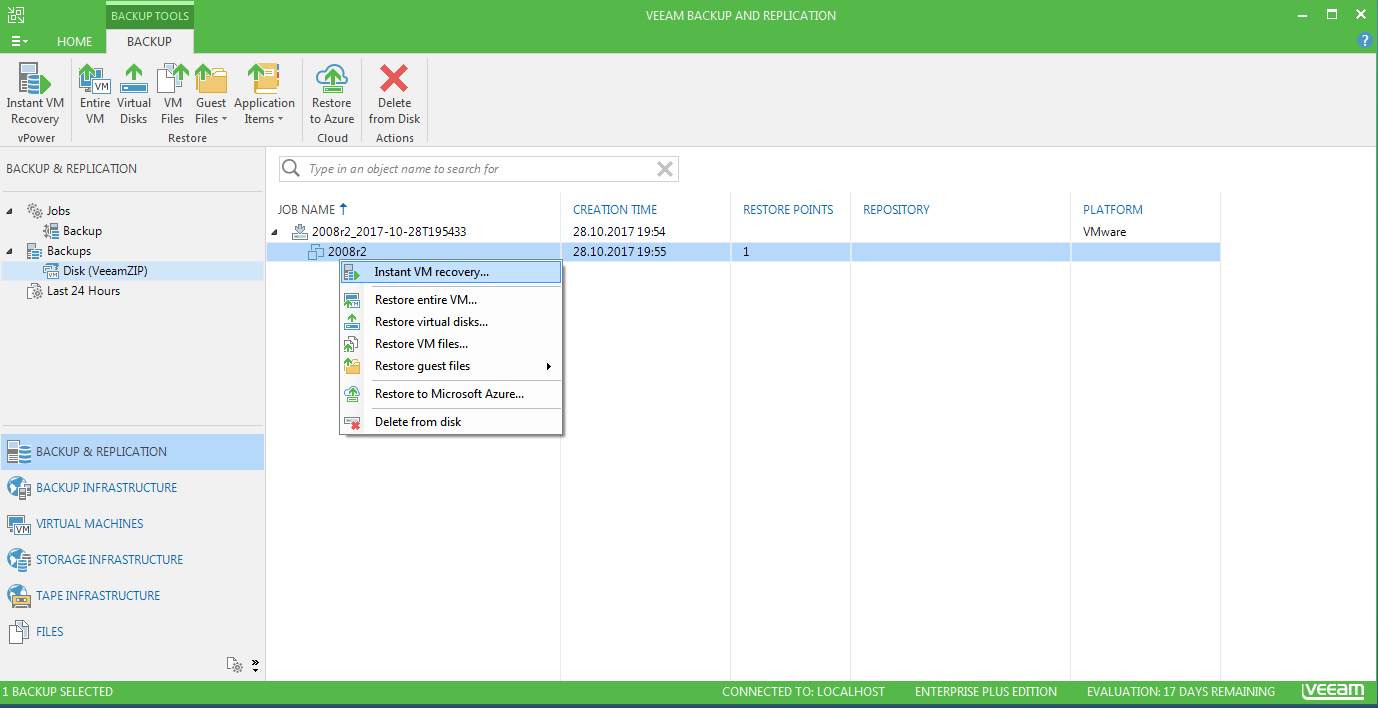Image resolution: width=1378 pixels, height=708 pixels.
Task: Open Guest Files ribbon dropdown
Action: click(211, 93)
